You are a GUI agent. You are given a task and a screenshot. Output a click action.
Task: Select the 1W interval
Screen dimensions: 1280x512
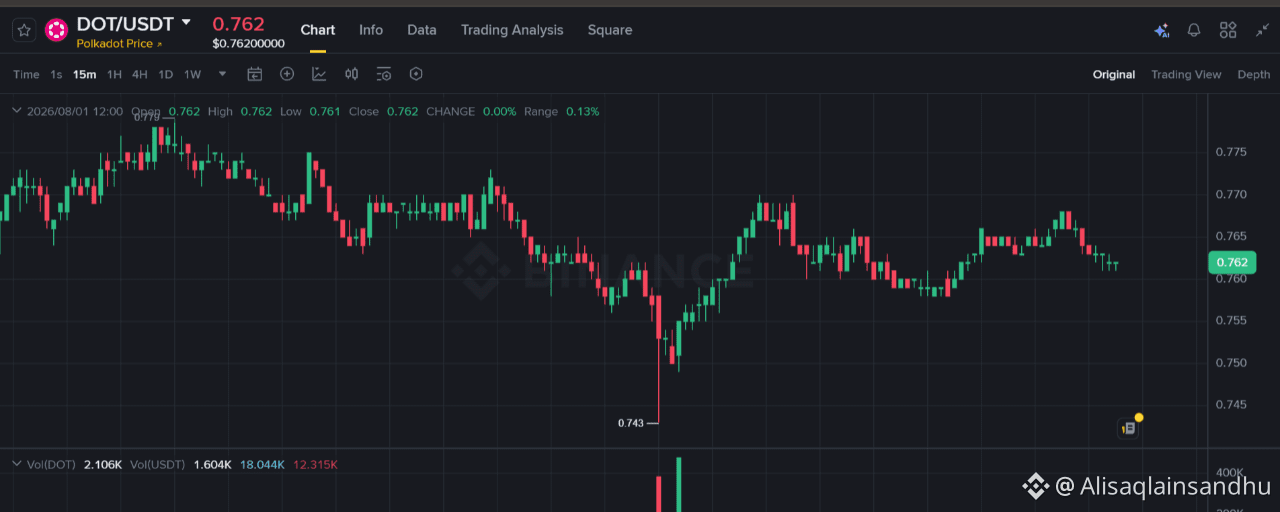point(193,74)
